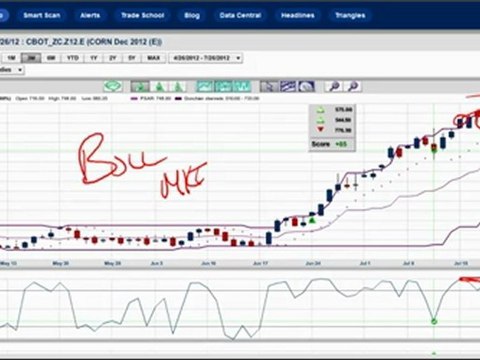This screenshot has height=360, width=480.
Task: Click the May 20 date axis label
Action: tap(60, 263)
